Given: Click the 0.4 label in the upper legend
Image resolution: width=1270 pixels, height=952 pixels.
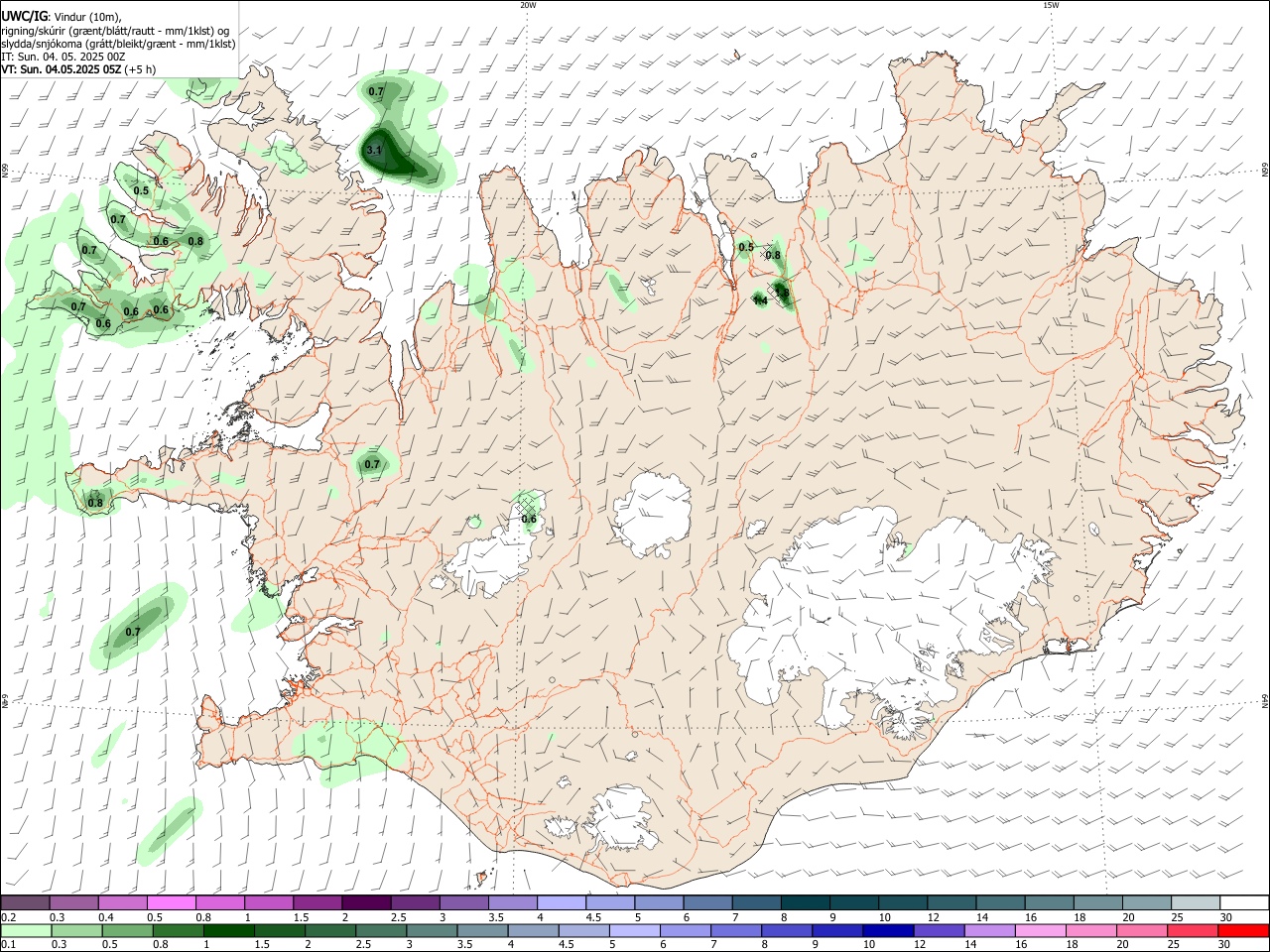Looking at the screenshot, I should [106, 917].
